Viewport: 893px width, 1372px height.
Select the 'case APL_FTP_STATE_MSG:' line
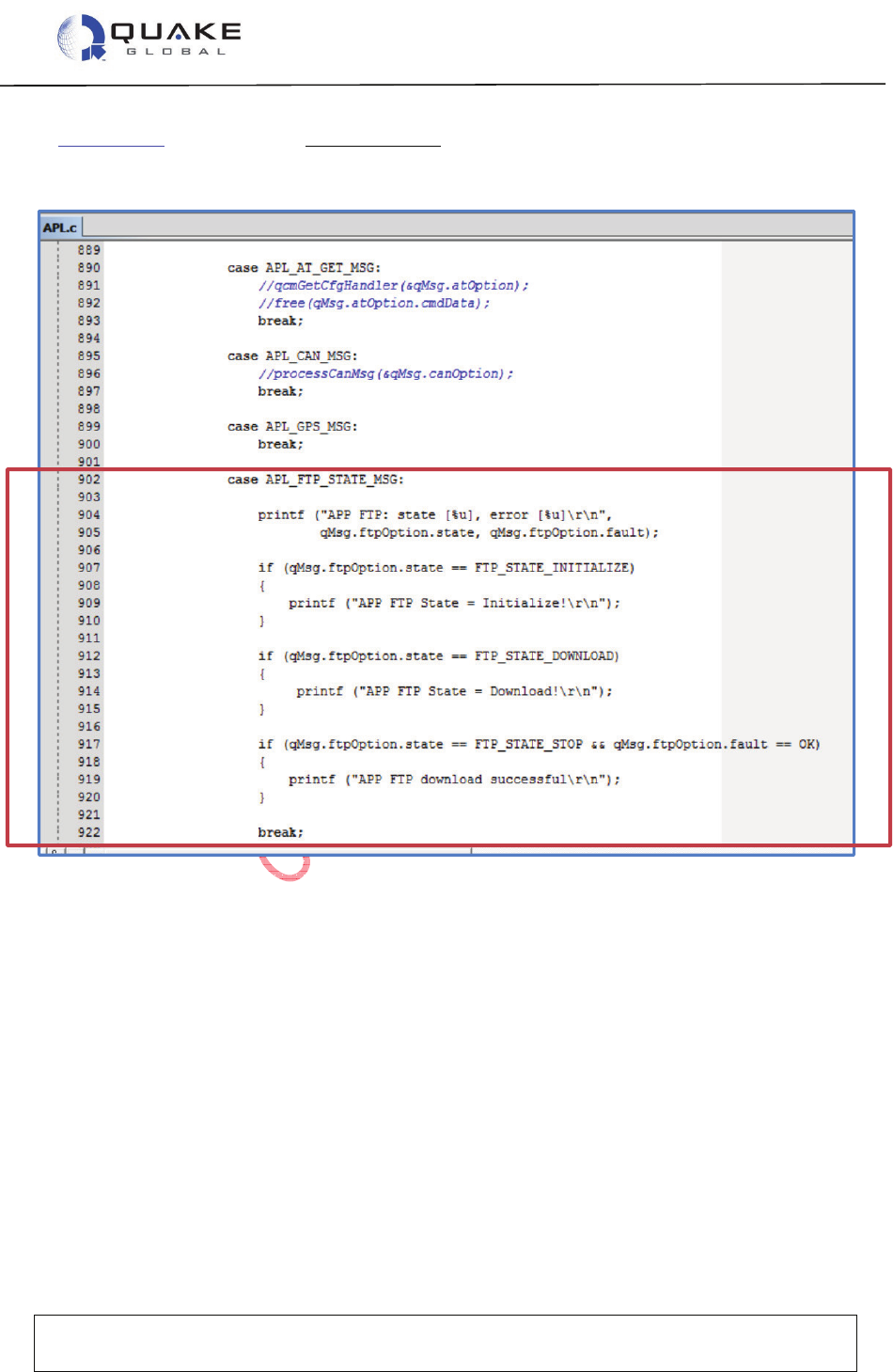point(315,480)
